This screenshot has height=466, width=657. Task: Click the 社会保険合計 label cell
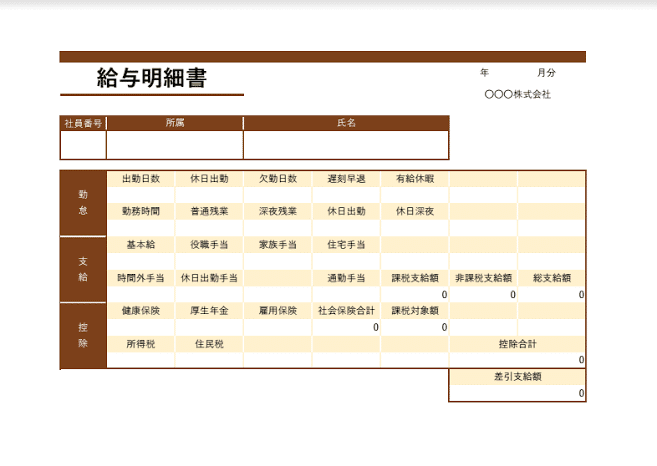[346, 311]
